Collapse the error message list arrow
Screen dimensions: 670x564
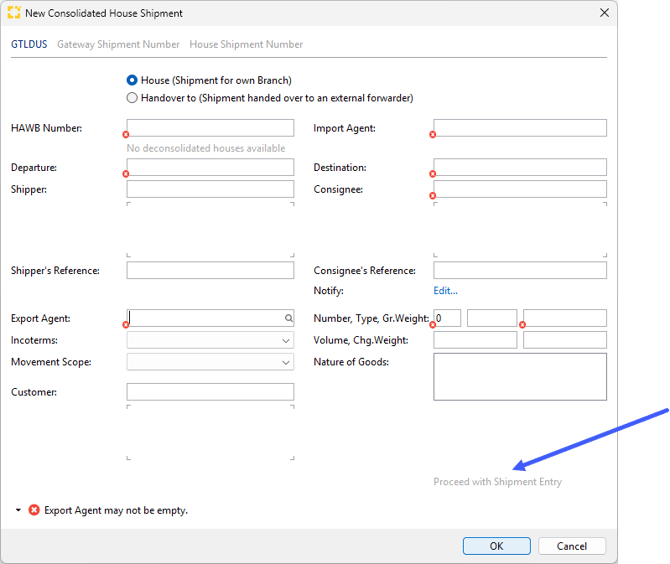(x=18, y=510)
